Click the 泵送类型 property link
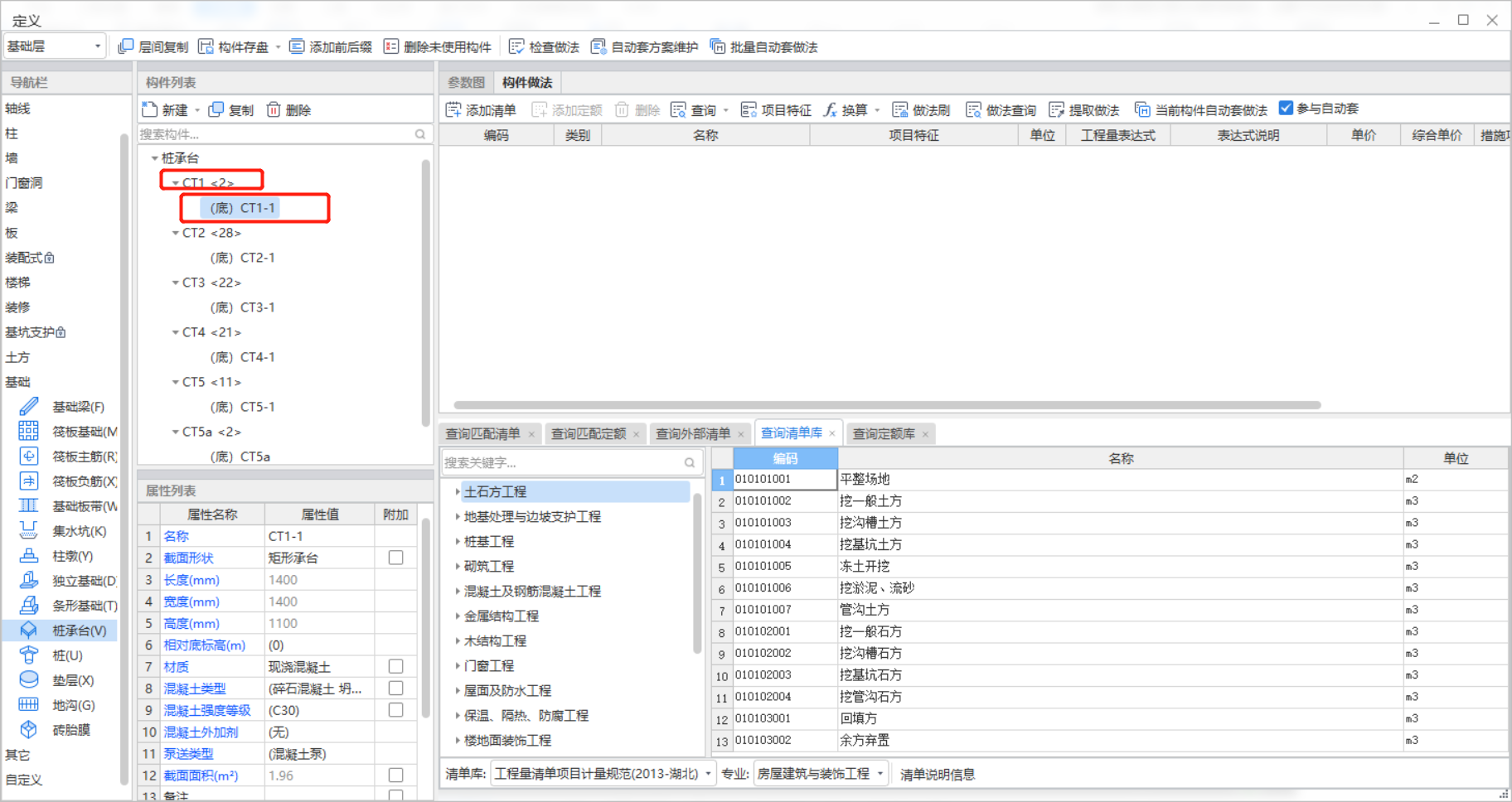1512x802 pixels. [x=188, y=753]
